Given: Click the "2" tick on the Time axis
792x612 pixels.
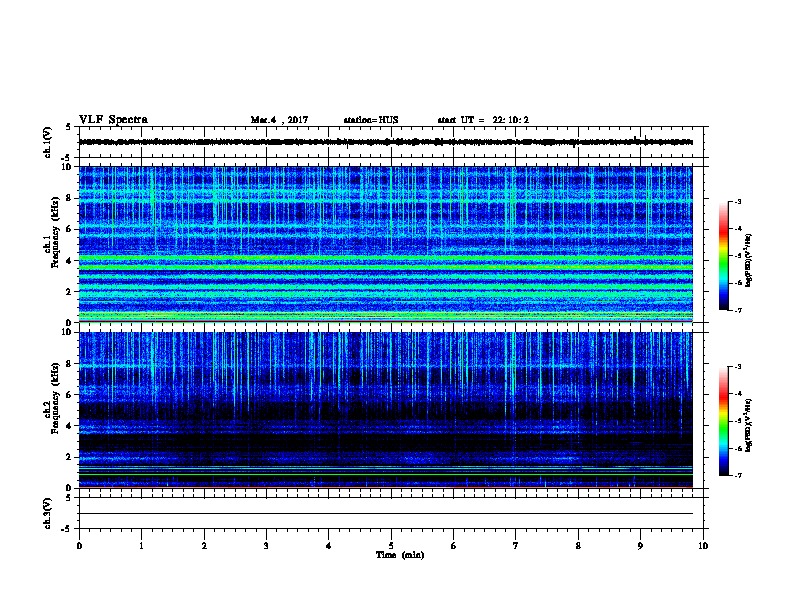Looking at the screenshot, I should pyautogui.click(x=204, y=545).
